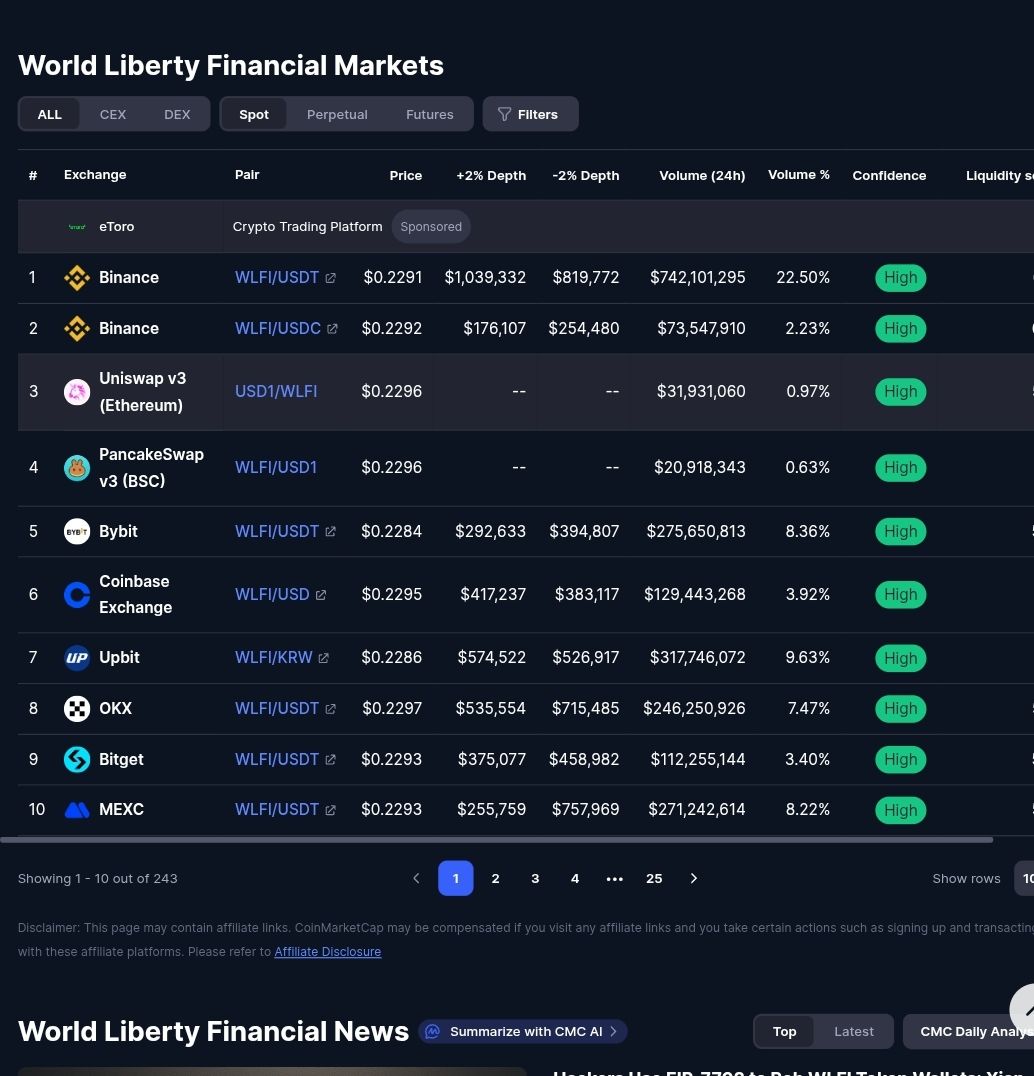Go to page 4
The height and width of the screenshot is (1076, 1034).
(x=575, y=878)
